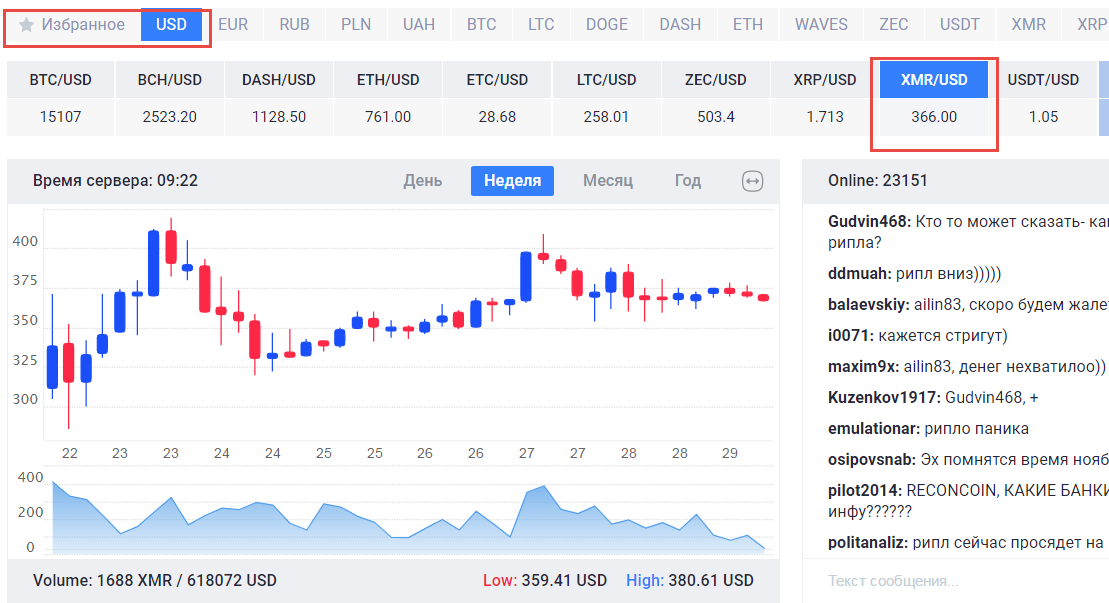Viewport: 1109px width, 603px height.
Task: Select the DOGE currency tab
Action: tap(607, 25)
